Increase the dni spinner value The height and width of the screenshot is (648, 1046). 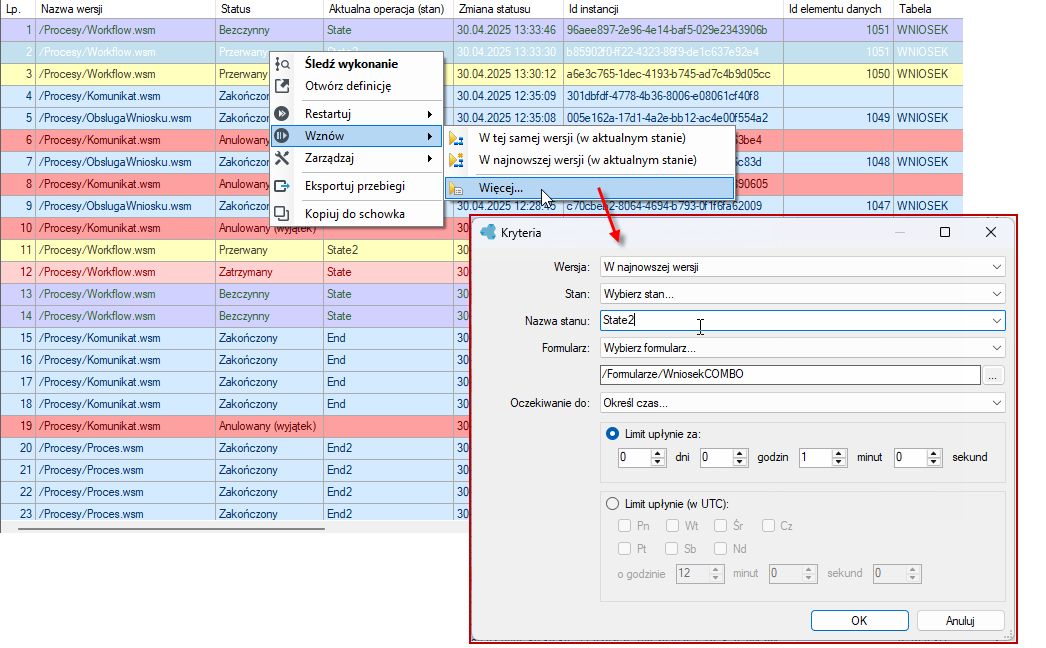coord(658,453)
